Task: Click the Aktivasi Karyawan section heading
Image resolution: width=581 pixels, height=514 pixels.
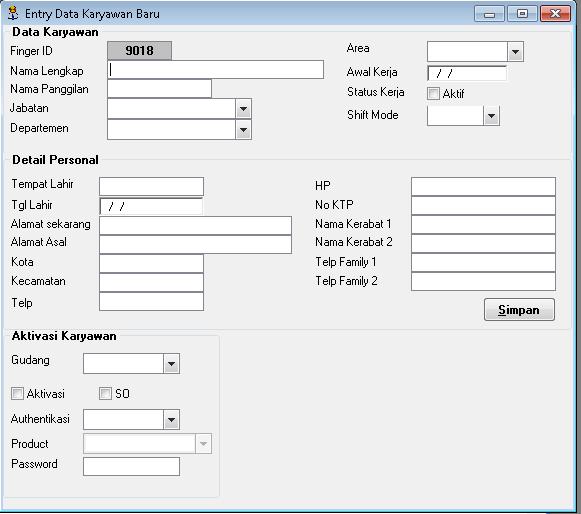Action: [x=64, y=336]
